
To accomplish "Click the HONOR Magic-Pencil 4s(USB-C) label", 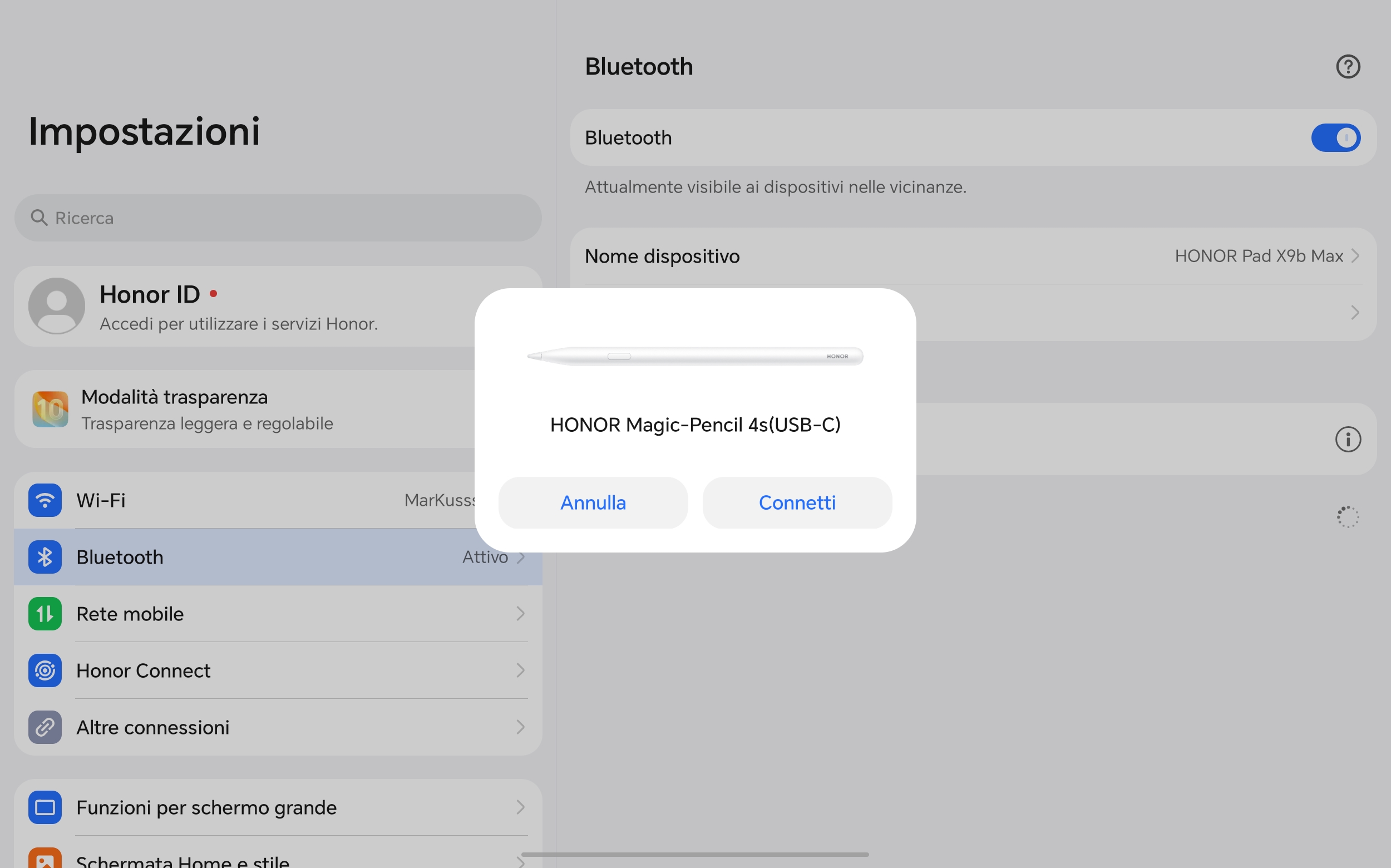I will (695, 425).
